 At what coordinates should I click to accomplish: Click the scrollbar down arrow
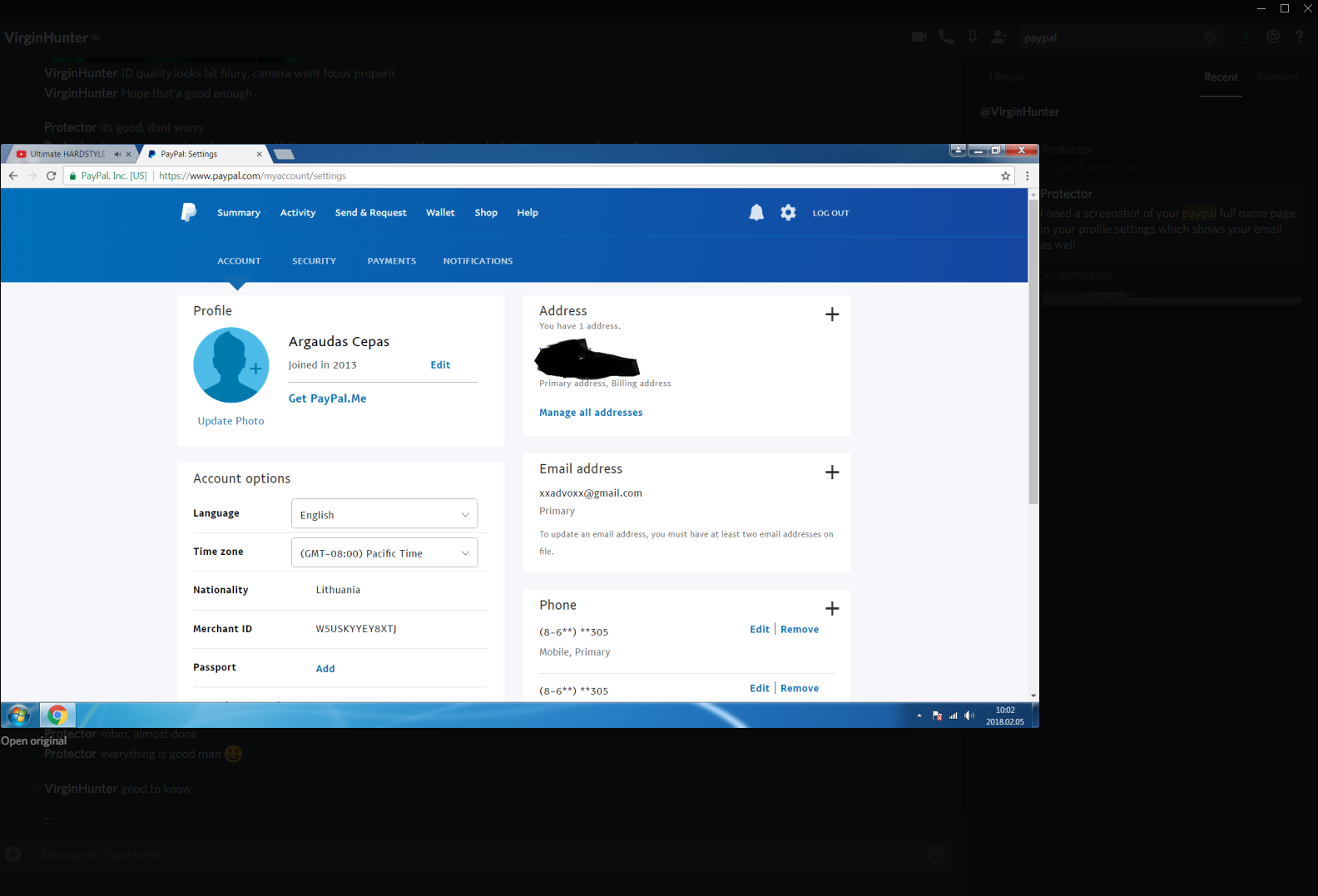[1033, 696]
